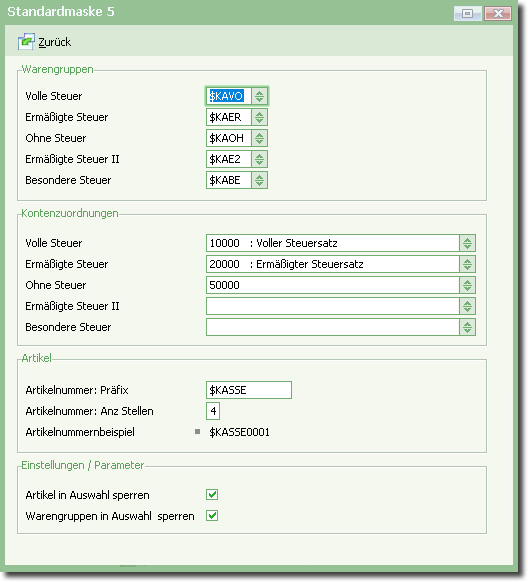Click the $KAVO Warengruppe field
Image resolution: width=528 pixels, height=582 pixels.
tap(229, 96)
